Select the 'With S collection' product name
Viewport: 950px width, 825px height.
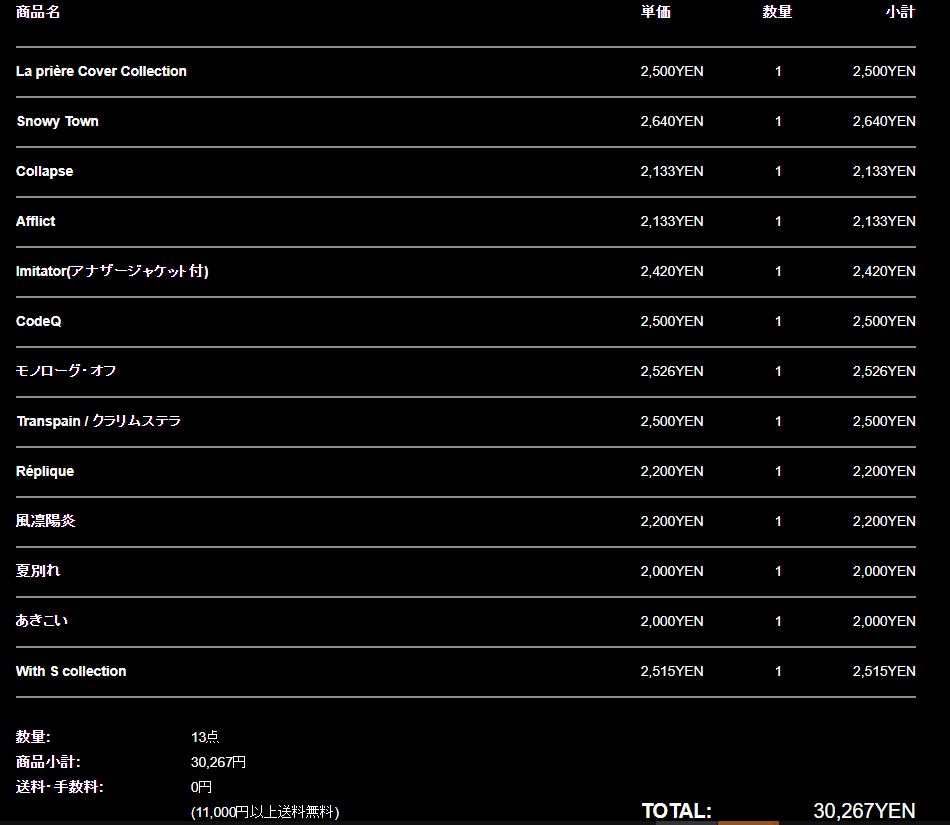[x=71, y=671]
